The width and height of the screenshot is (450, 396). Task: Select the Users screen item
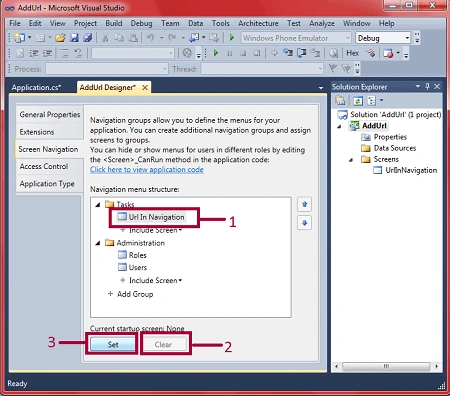[132, 267]
